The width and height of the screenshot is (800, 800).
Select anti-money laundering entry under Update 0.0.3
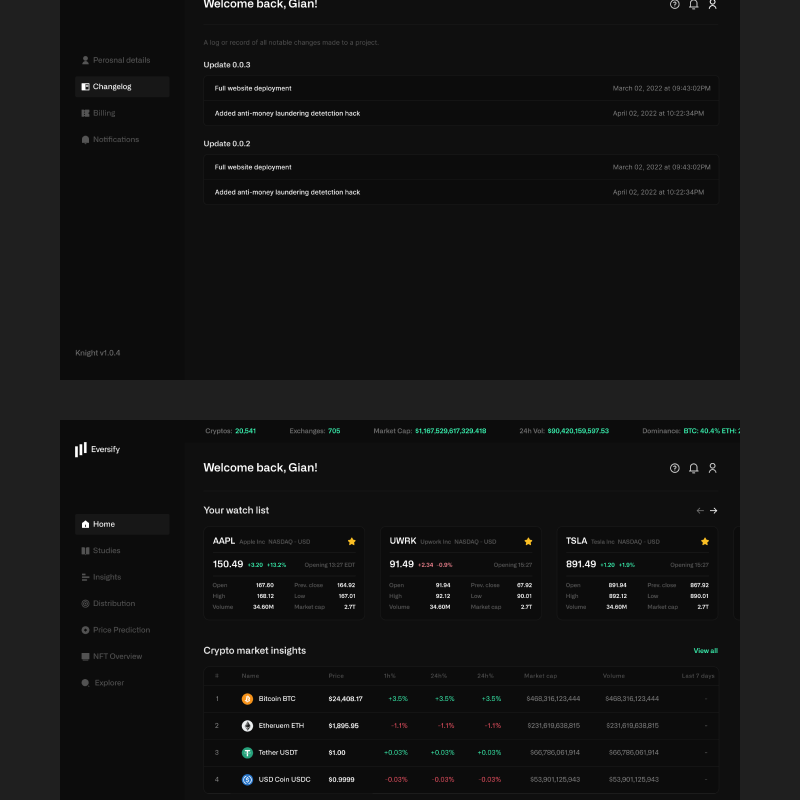pos(461,113)
